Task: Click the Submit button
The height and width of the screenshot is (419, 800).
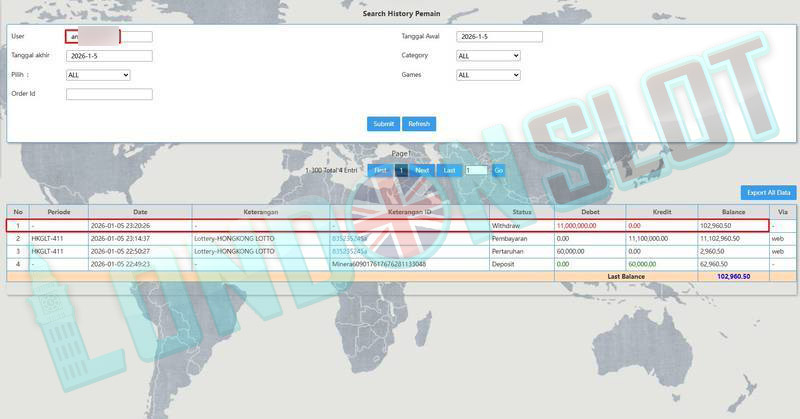Action: click(x=383, y=124)
